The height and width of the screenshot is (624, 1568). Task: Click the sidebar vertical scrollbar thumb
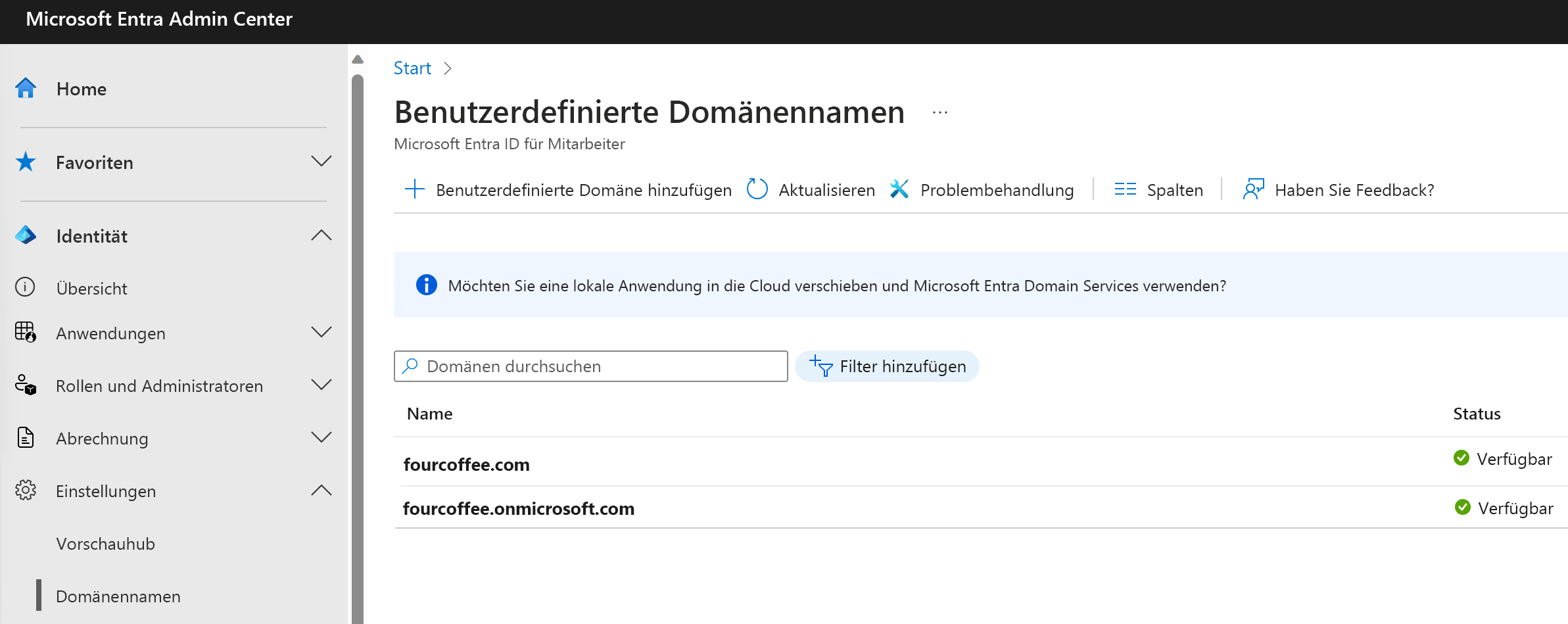pyautogui.click(x=358, y=348)
